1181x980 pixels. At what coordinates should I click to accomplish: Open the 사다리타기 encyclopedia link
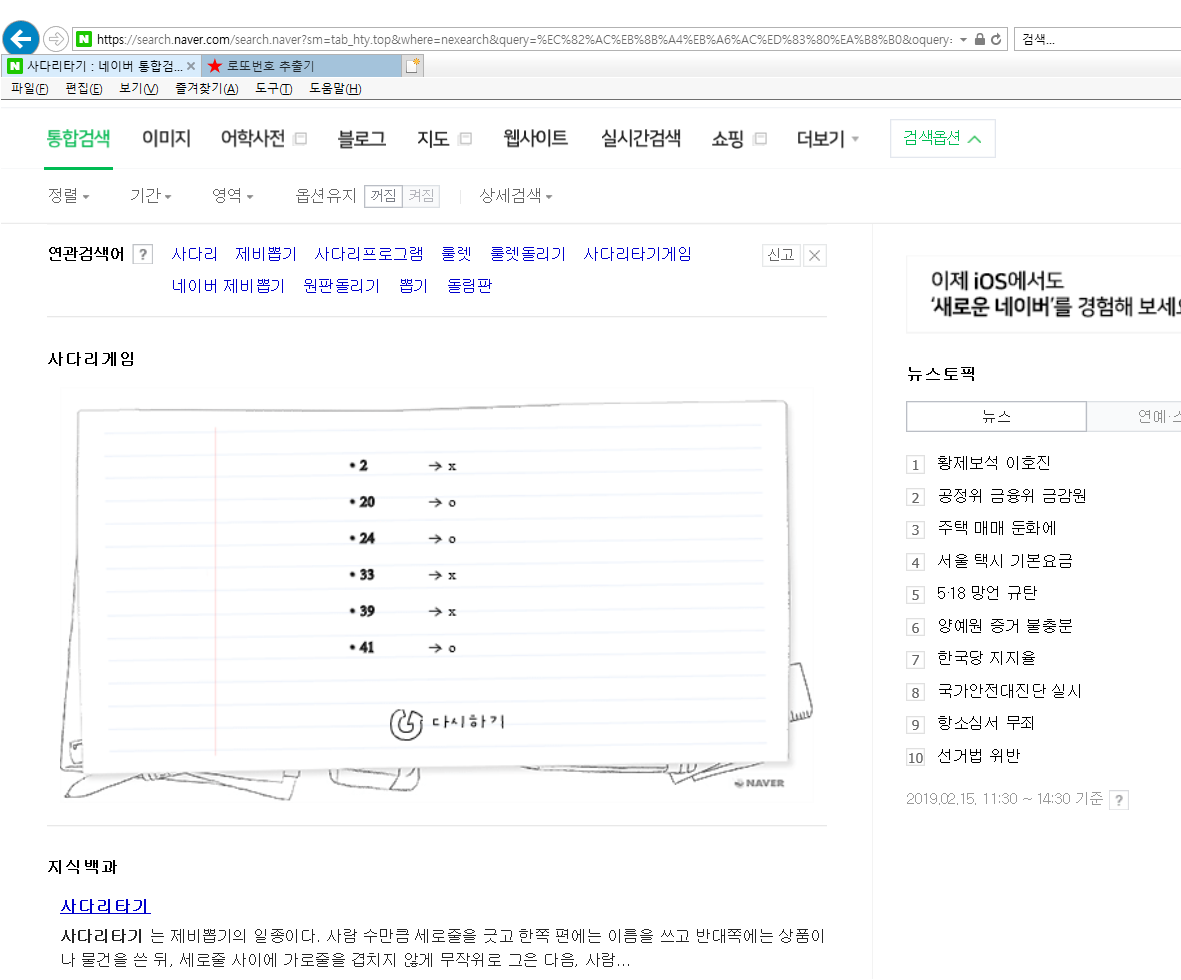(x=105, y=907)
